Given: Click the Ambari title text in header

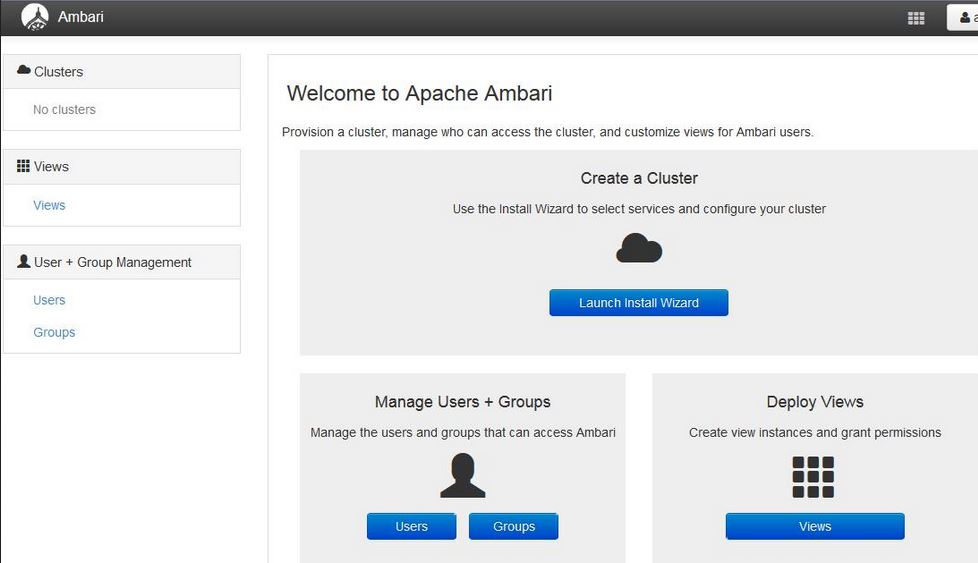Looking at the screenshot, I should (x=80, y=17).
